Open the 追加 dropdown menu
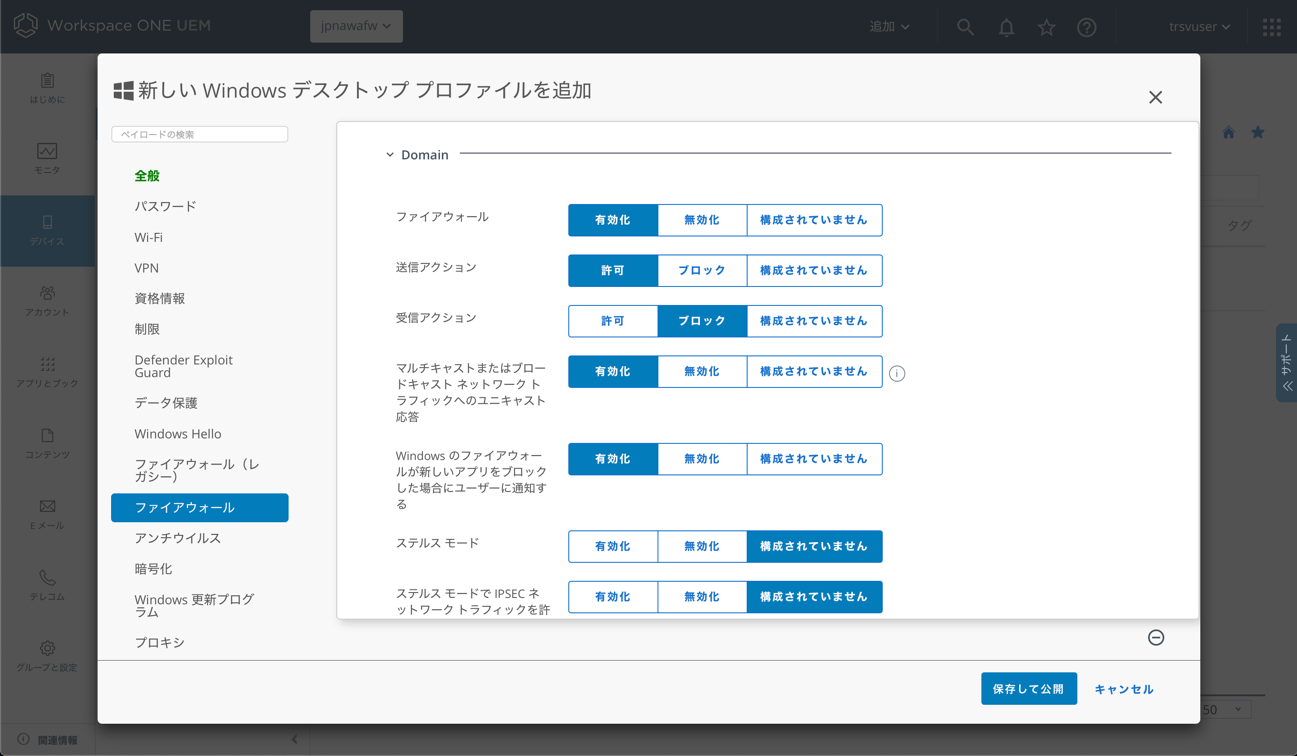 (889, 27)
